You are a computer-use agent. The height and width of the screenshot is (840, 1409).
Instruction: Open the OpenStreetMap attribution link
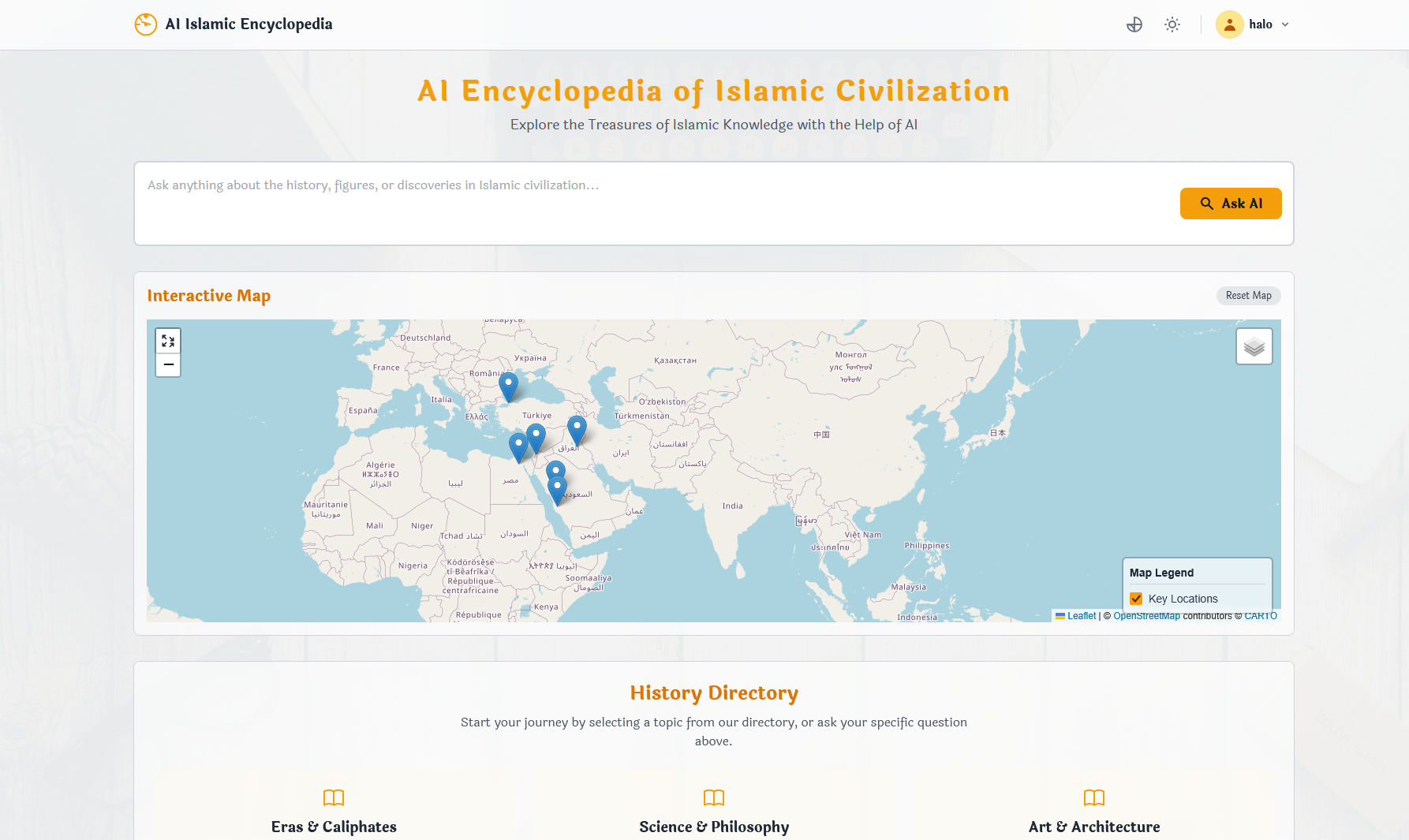coord(1146,616)
